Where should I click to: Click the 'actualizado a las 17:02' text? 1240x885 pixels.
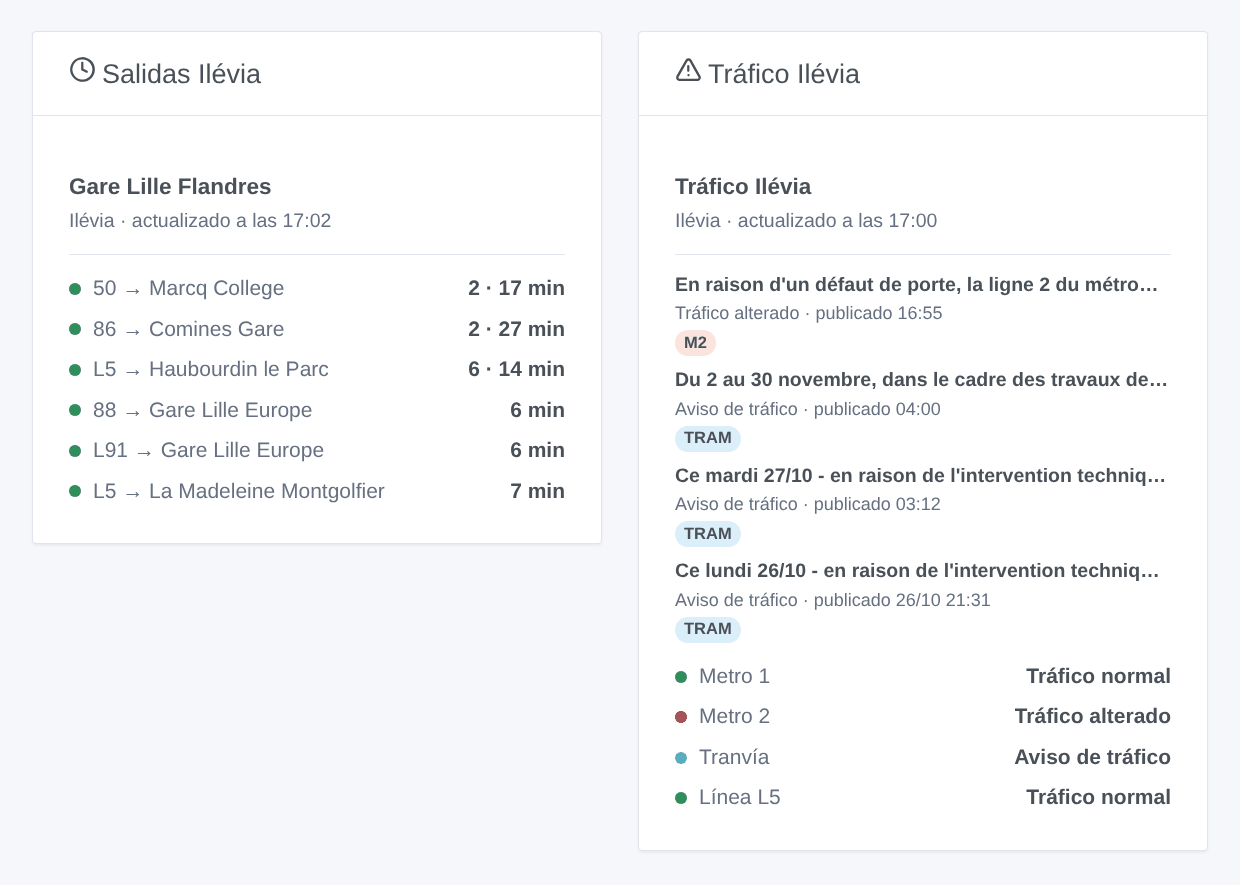point(231,220)
